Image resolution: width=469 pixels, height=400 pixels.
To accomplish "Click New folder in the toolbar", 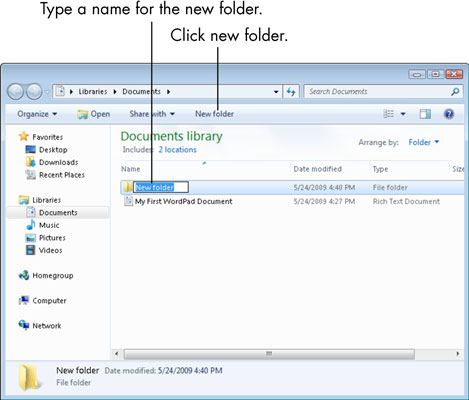I will pyautogui.click(x=214, y=114).
